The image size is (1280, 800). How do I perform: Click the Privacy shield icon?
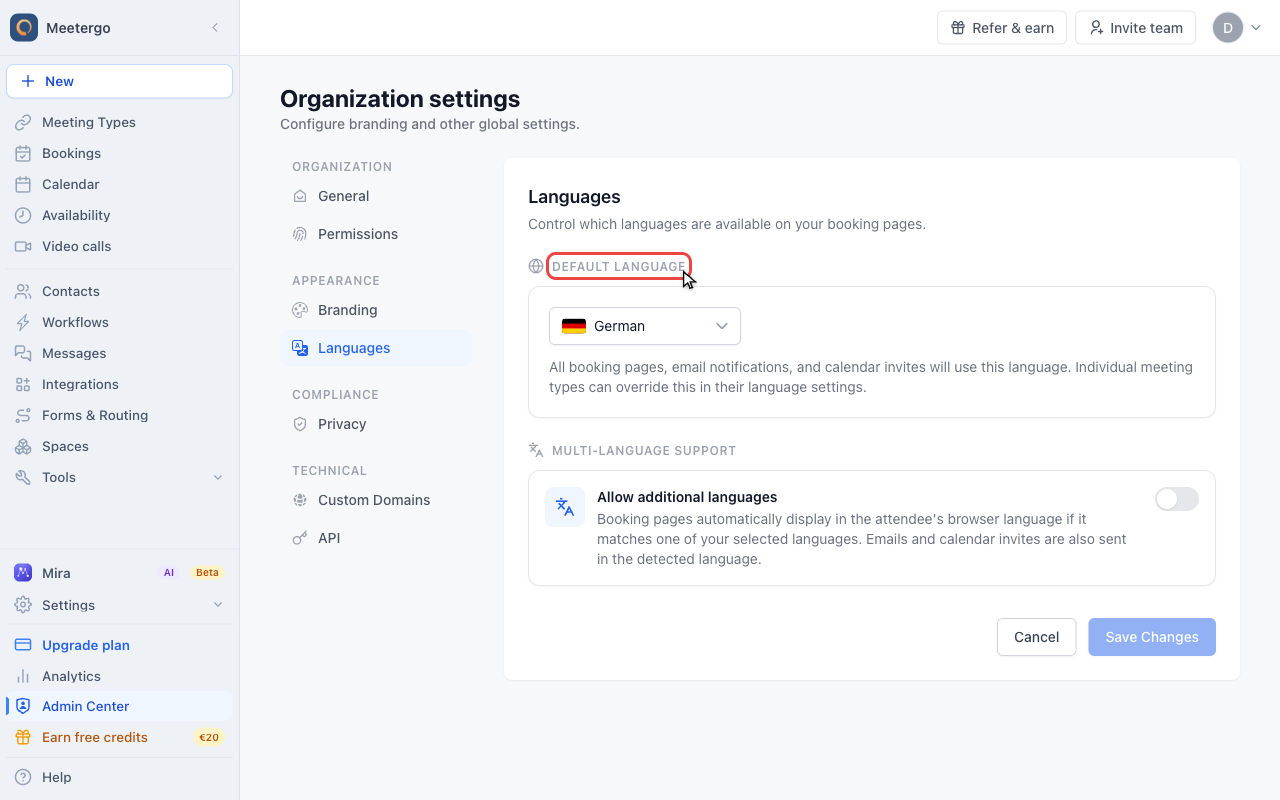click(x=300, y=424)
